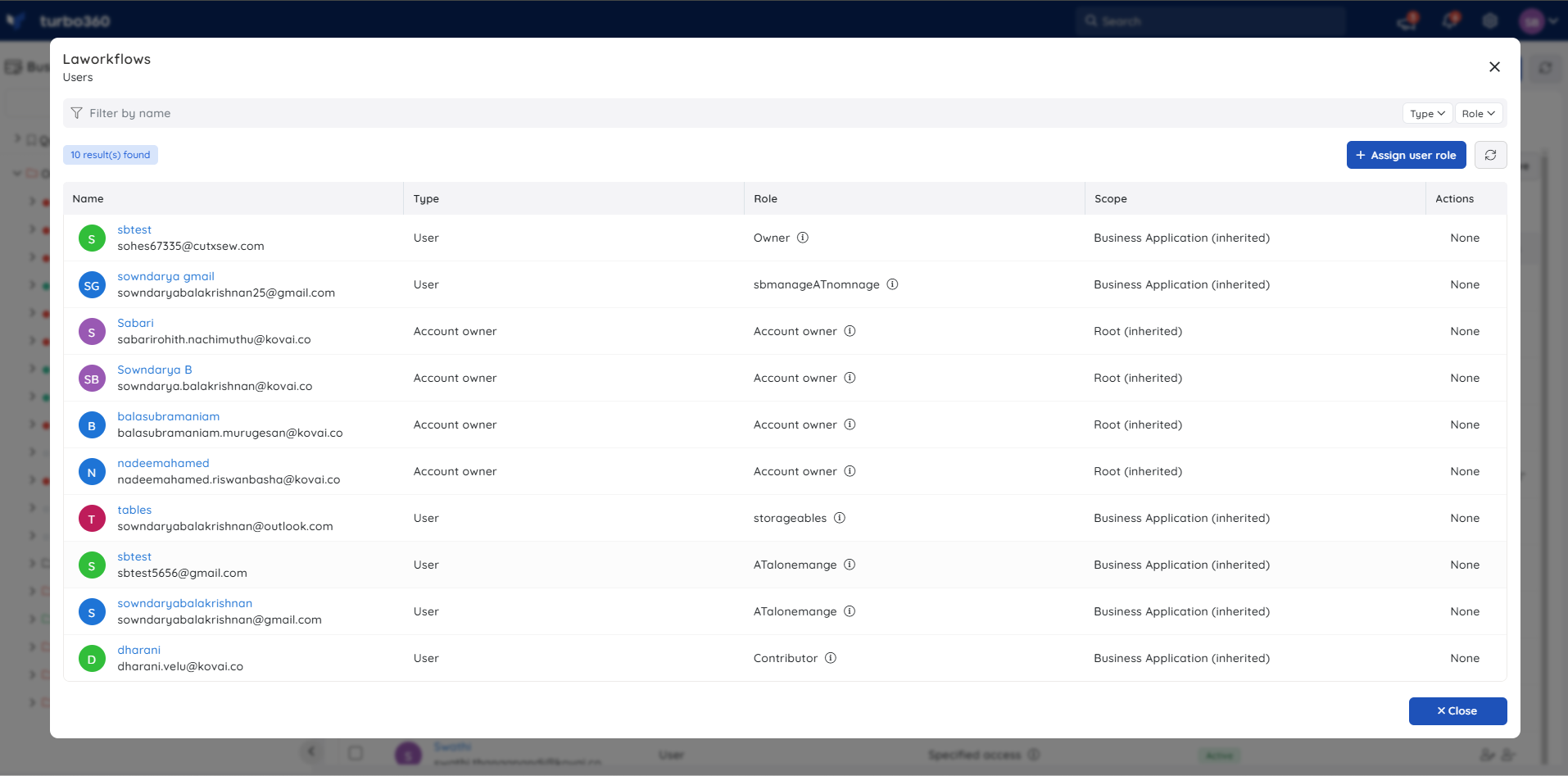The height and width of the screenshot is (776, 1568).
Task: Click the 10 result(s) found badge
Action: [x=111, y=155]
